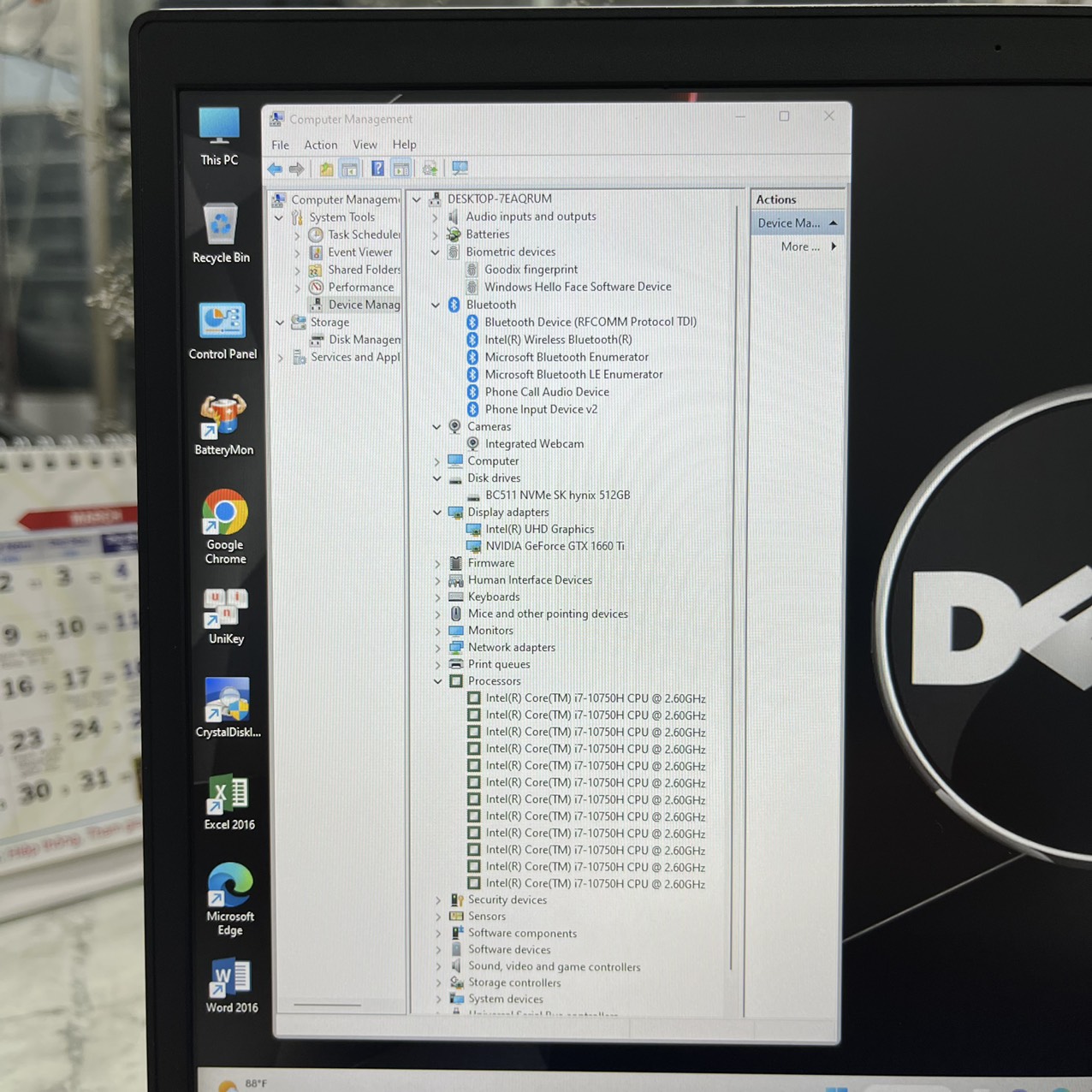Select DESKTOP-7EAQRUM root node
Image resolution: width=1092 pixels, height=1092 pixels.
499,199
